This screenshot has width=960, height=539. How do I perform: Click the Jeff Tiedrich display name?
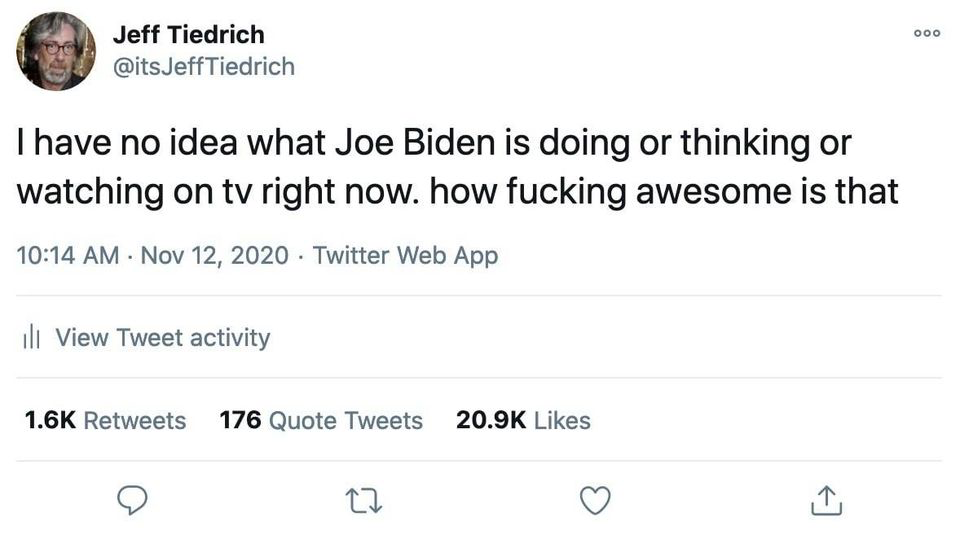pyautogui.click(x=188, y=34)
